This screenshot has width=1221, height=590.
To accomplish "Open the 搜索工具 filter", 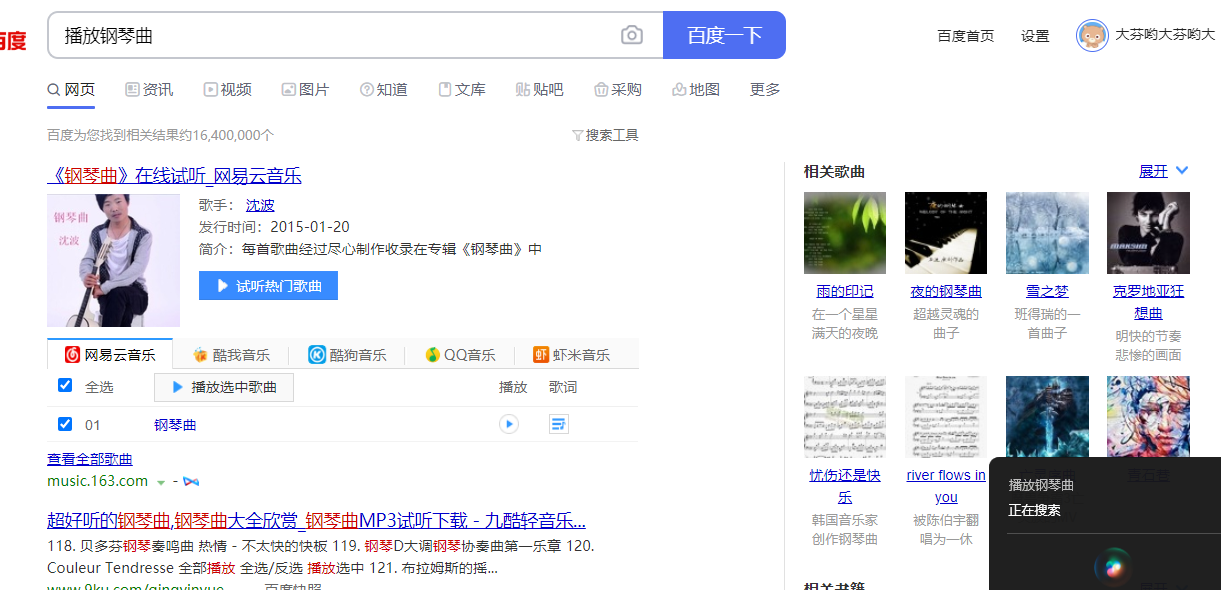I will [605, 135].
